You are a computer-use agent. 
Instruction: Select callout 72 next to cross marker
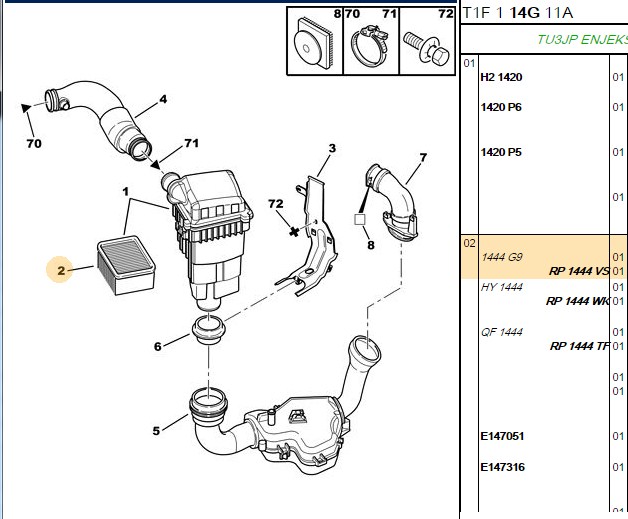(276, 204)
